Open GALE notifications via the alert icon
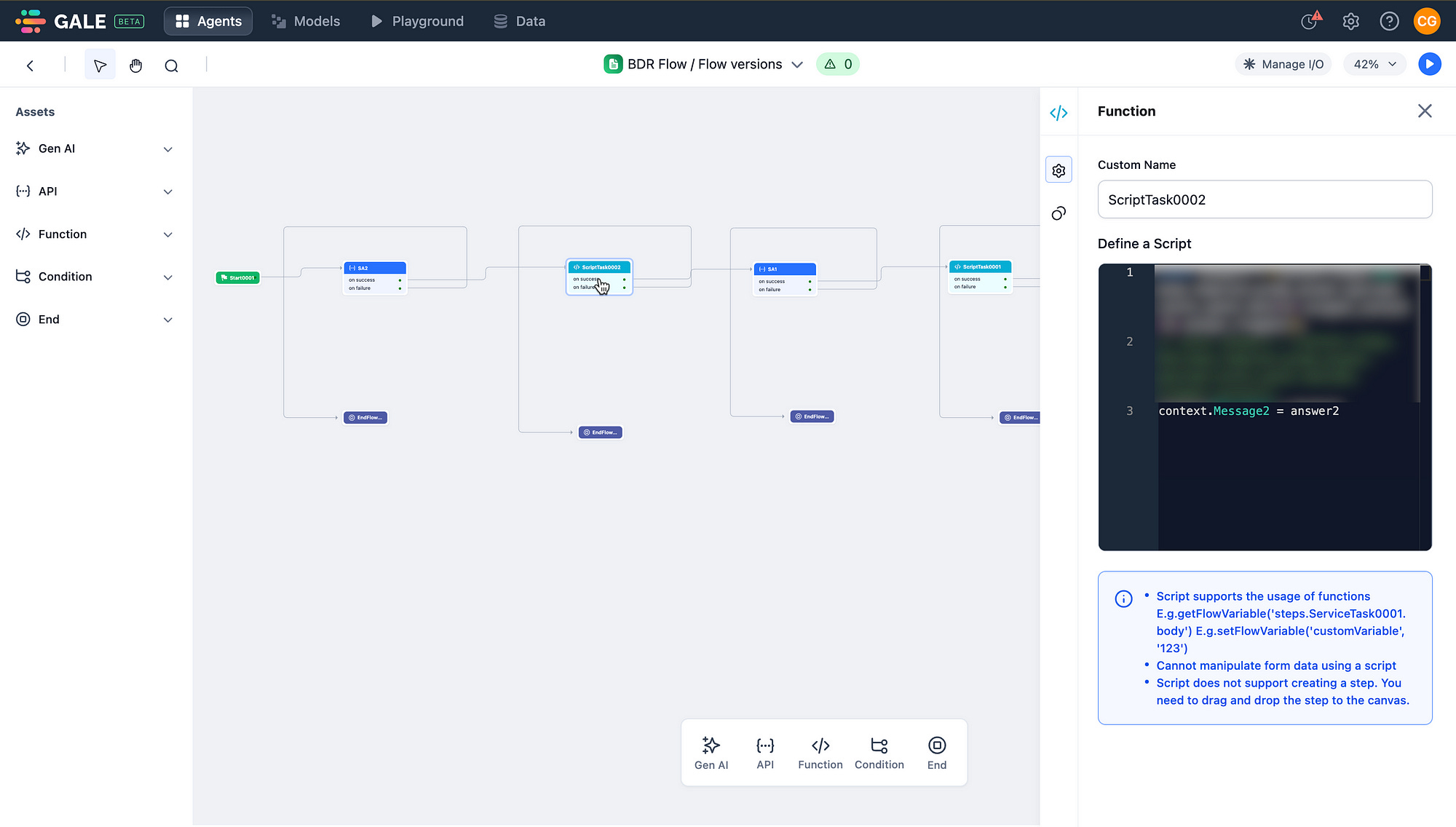This screenshot has height=827, width=1456. pos(1310,21)
